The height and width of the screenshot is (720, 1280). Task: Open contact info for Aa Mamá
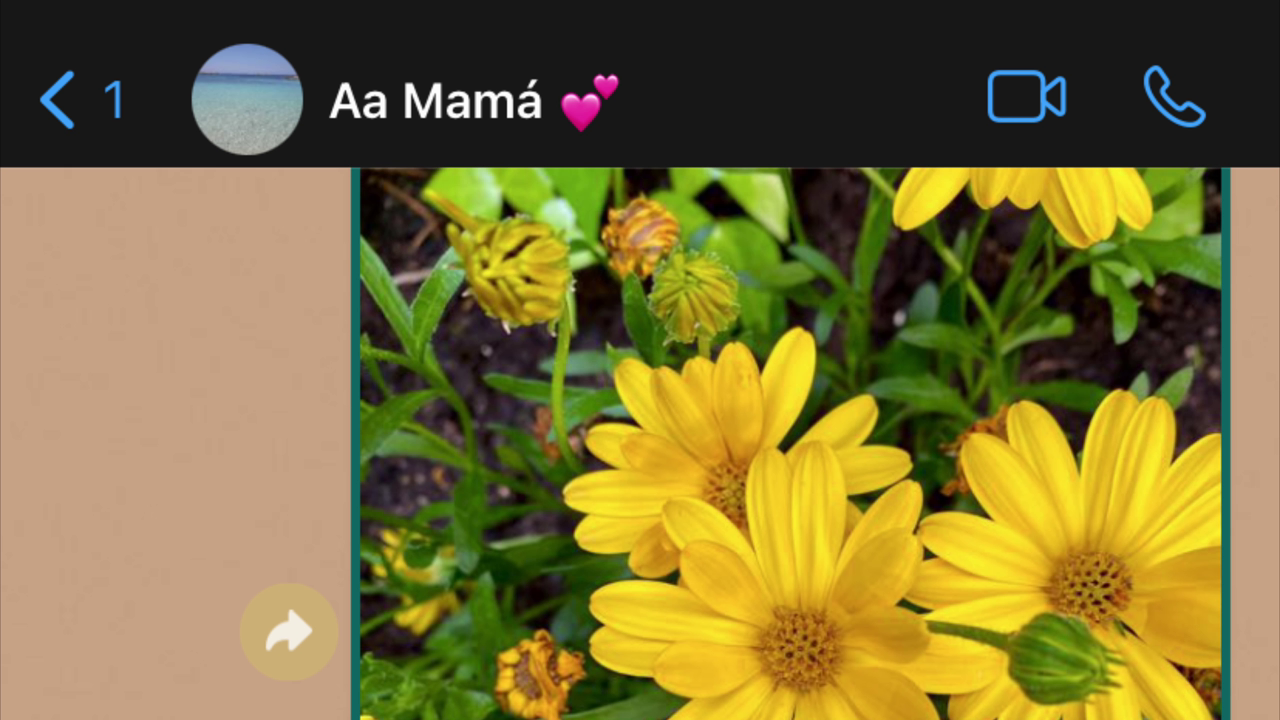tap(436, 101)
